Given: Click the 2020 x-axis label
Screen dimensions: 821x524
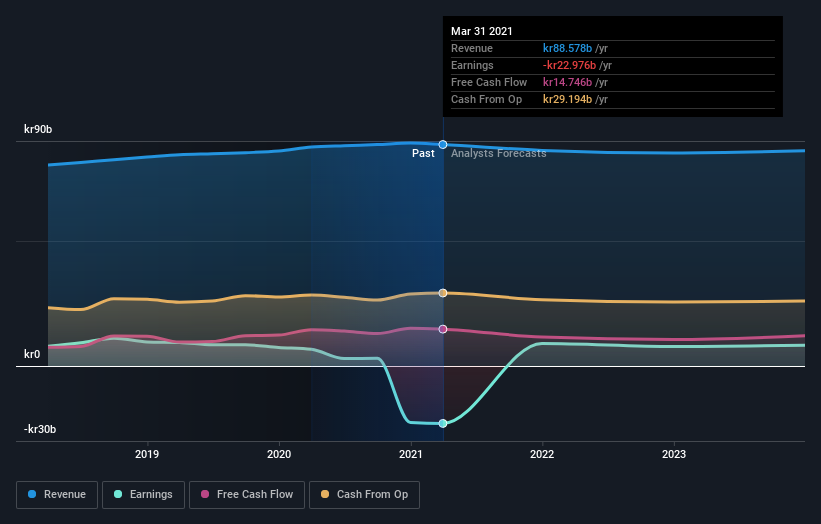Looking at the screenshot, I should pos(279,454).
